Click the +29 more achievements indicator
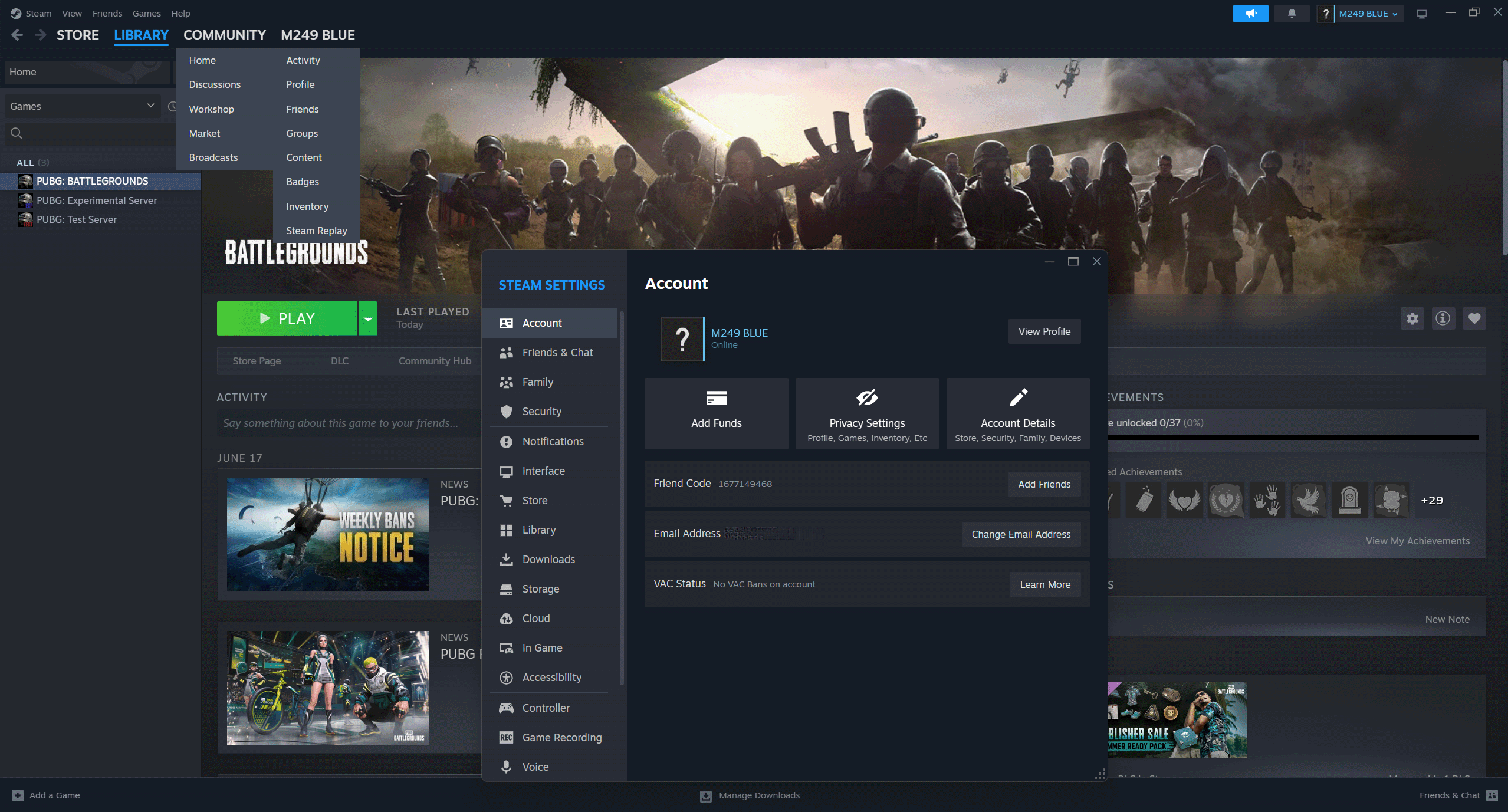1508x812 pixels. [1432, 500]
